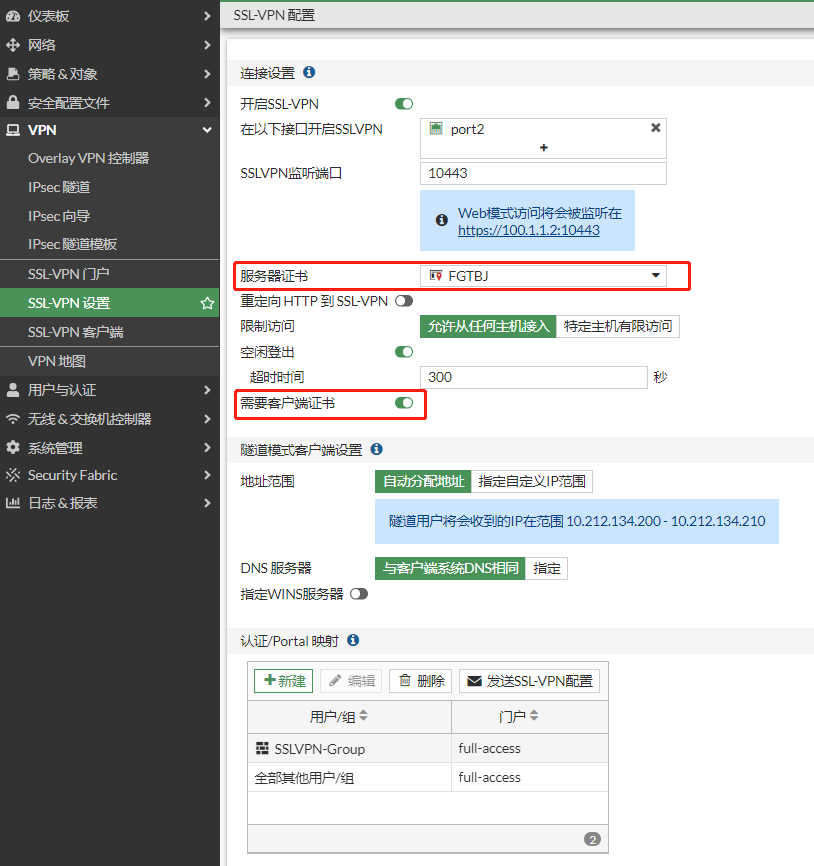Click the VPN laptop icon
The height and width of the screenshot is (866, 814).
pyautogui.click(x=13, y=130)
